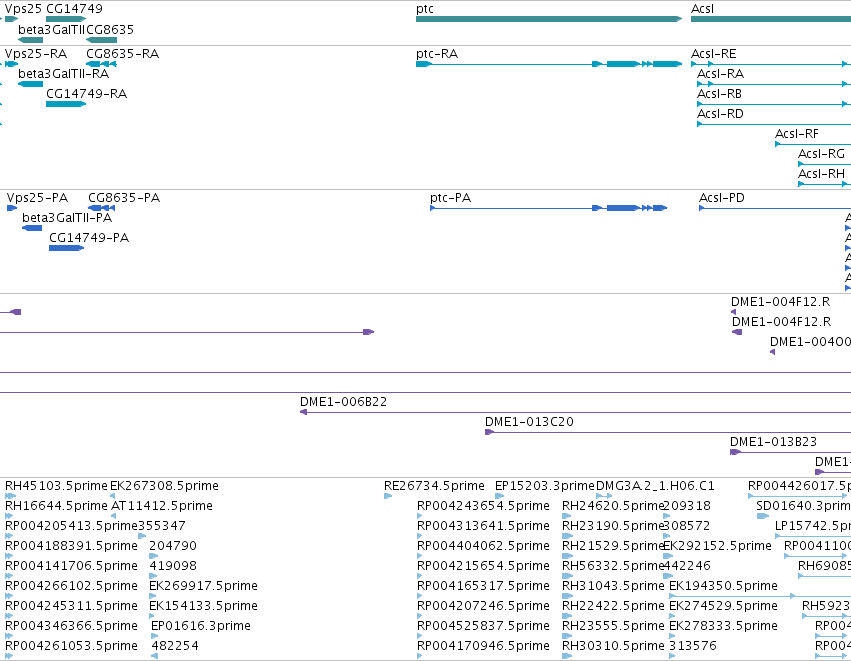Image resolution: width=851 pixels, height=661 pixels.
Task: Select the Acsl-RB transcript label
Action: click(x=719, y=94)
